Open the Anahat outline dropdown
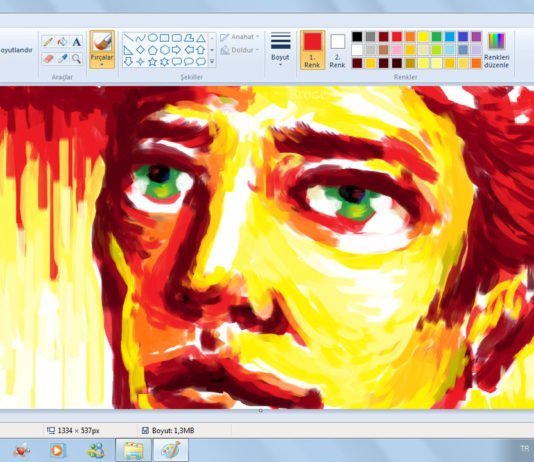534x462 pixels. coord(240,37)
